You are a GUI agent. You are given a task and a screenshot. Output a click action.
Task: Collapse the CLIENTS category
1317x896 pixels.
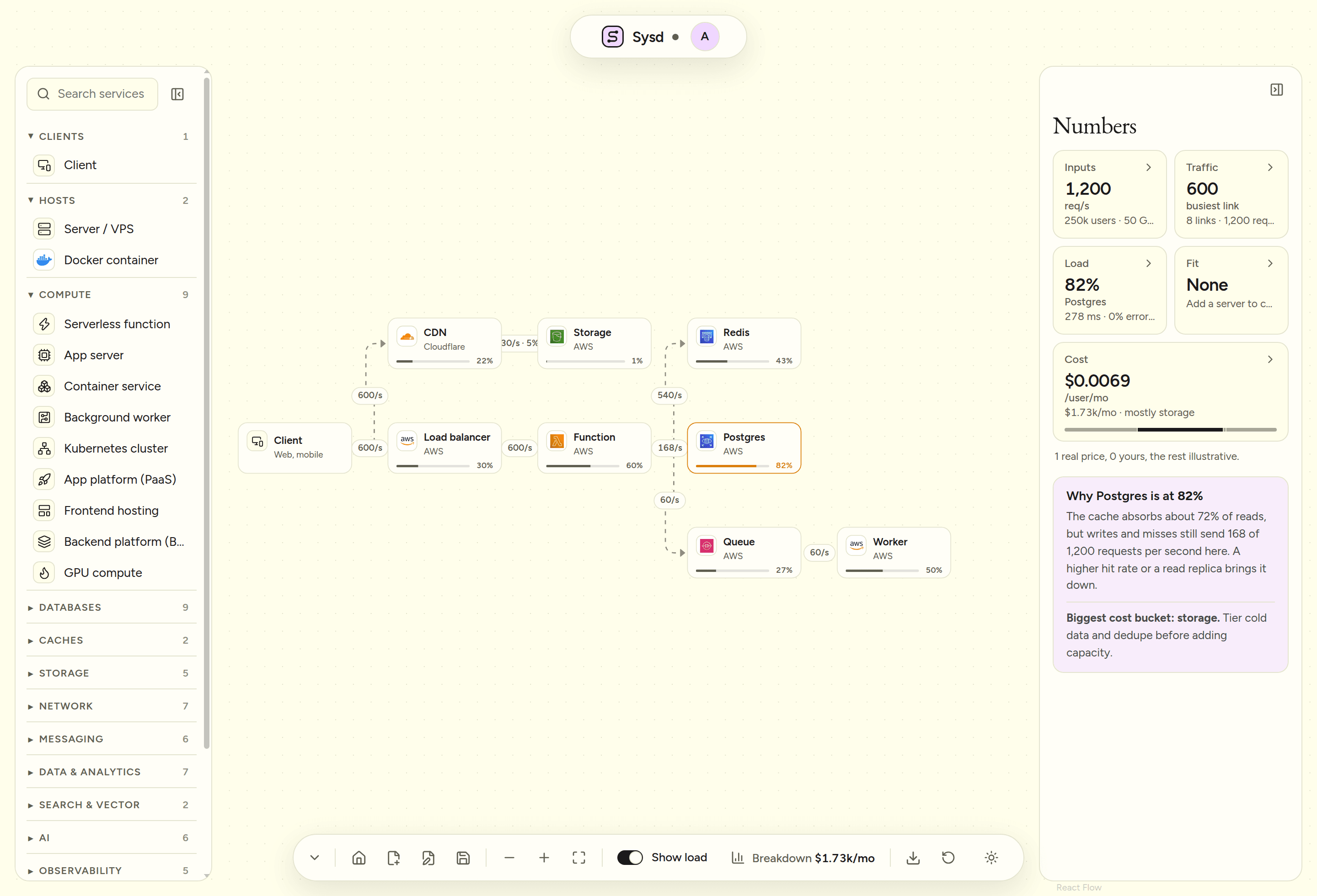112,137
